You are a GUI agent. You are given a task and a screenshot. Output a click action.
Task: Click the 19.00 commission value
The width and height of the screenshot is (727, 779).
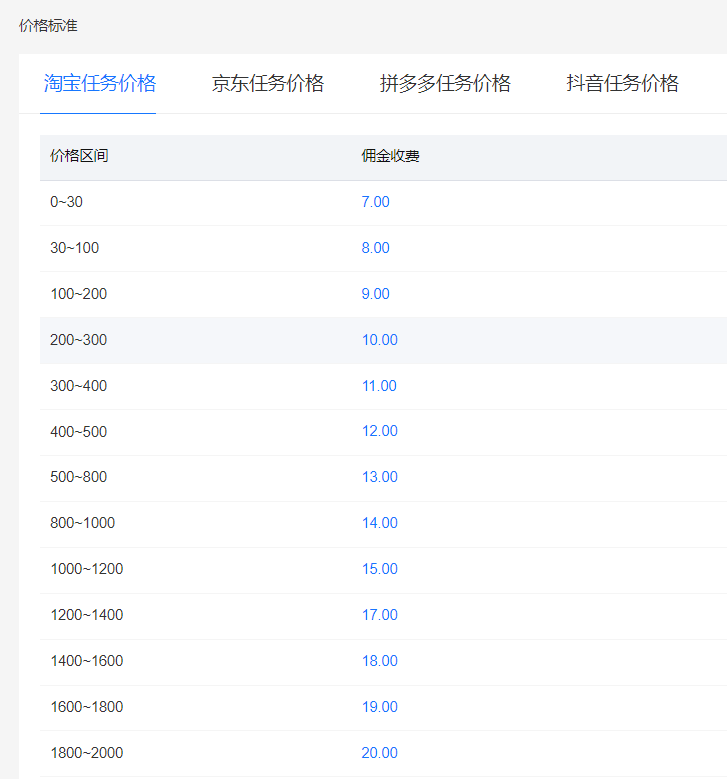(380, 706)
